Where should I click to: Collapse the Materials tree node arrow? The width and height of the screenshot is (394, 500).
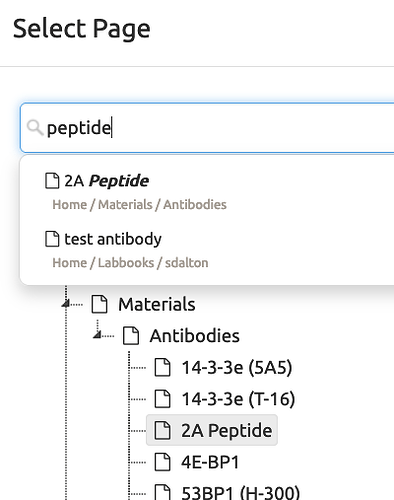click(66, 304)
